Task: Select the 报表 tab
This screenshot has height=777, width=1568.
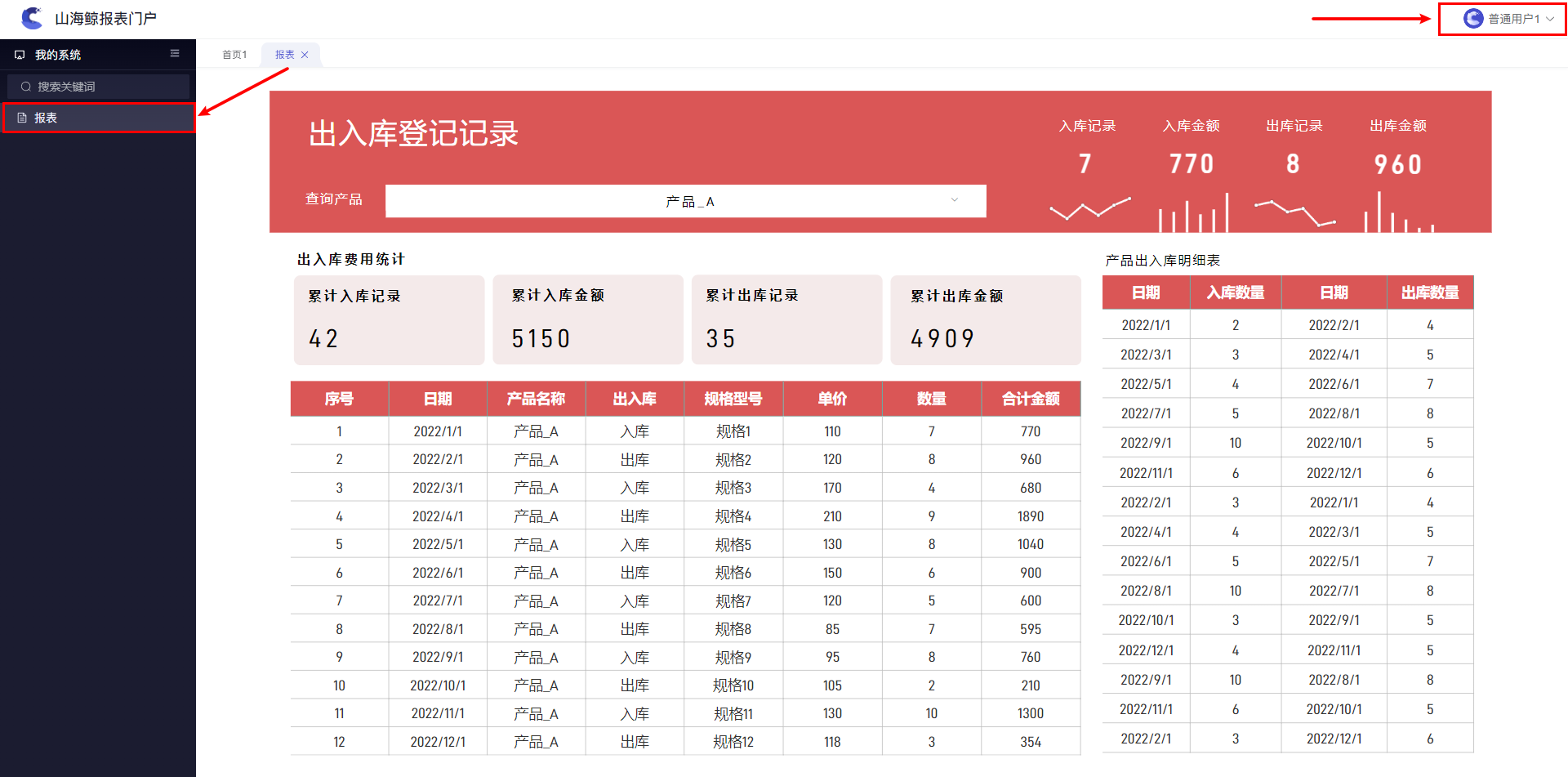Action: [284, 55]
